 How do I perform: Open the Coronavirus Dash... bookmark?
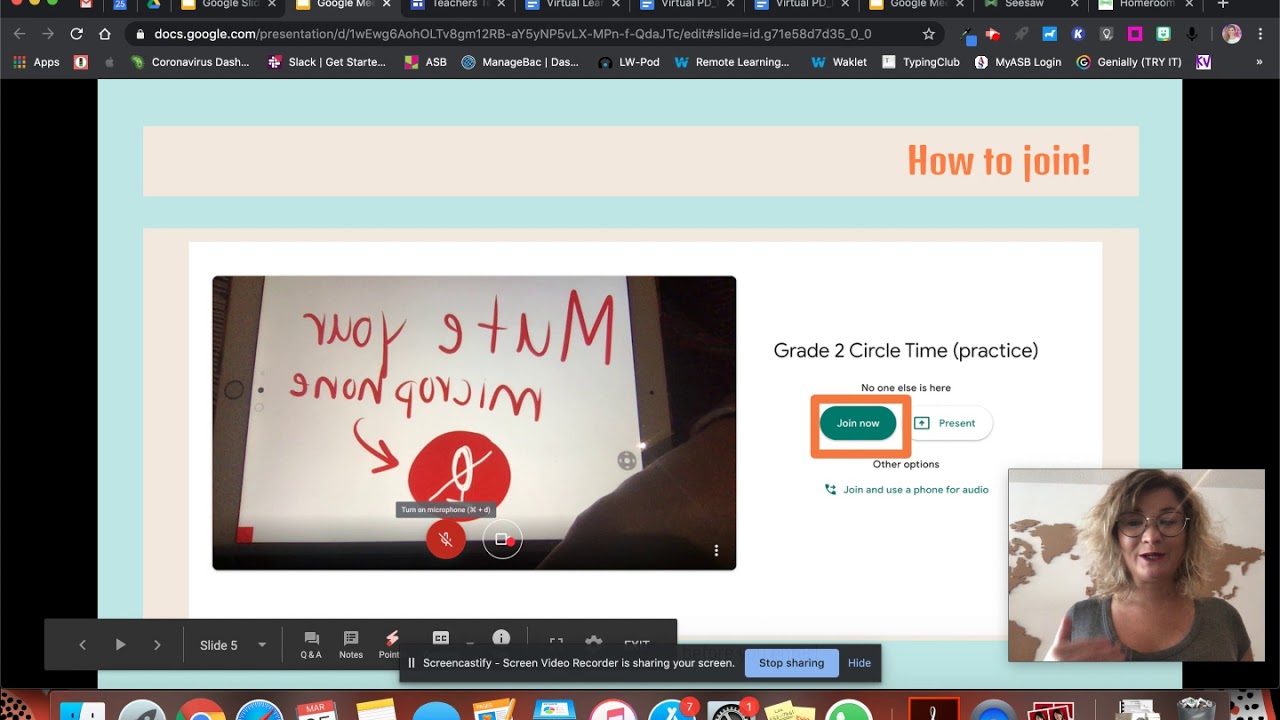pyautogui.click(x=190, y=62)
